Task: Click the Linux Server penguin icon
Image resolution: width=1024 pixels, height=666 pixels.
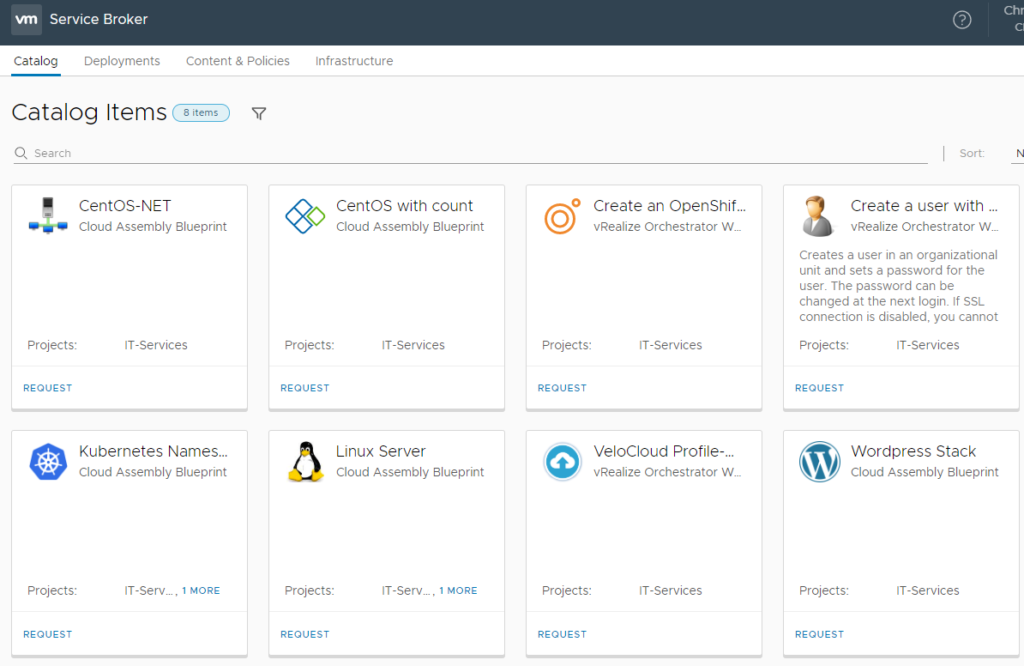Action: 306,462
